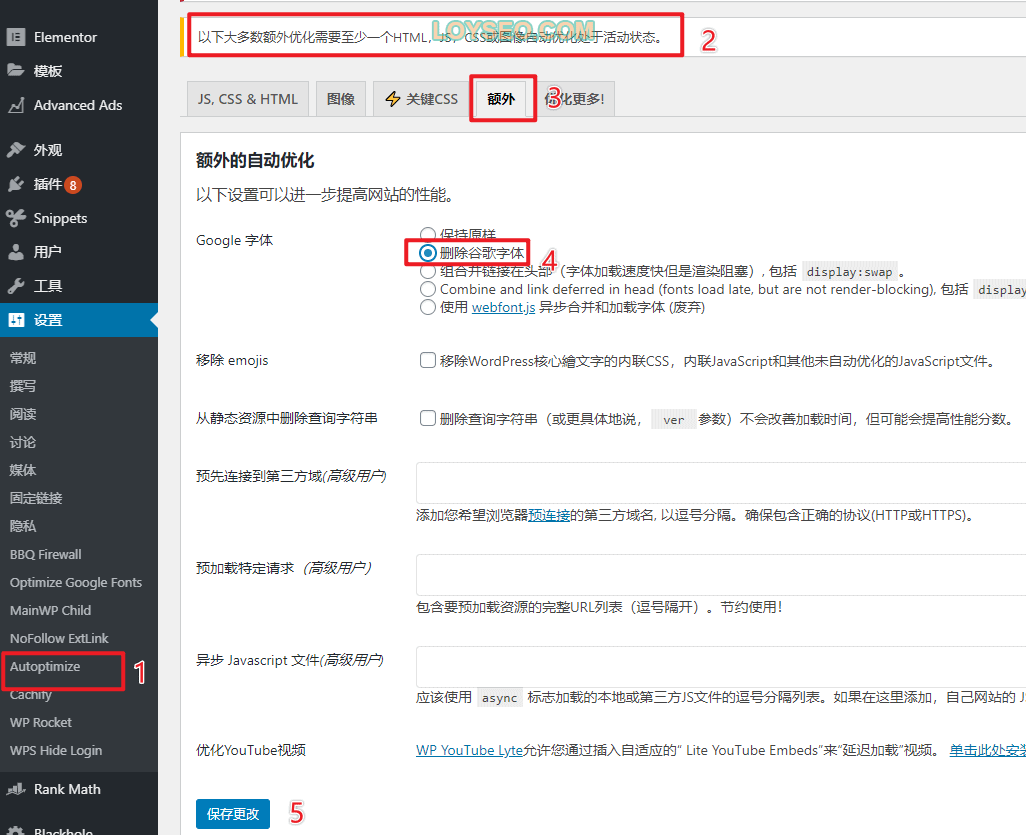Click the lightning bolt icon on 关键CSS tab
Screen dimensions: 1026x835
[x=393, y=99]
